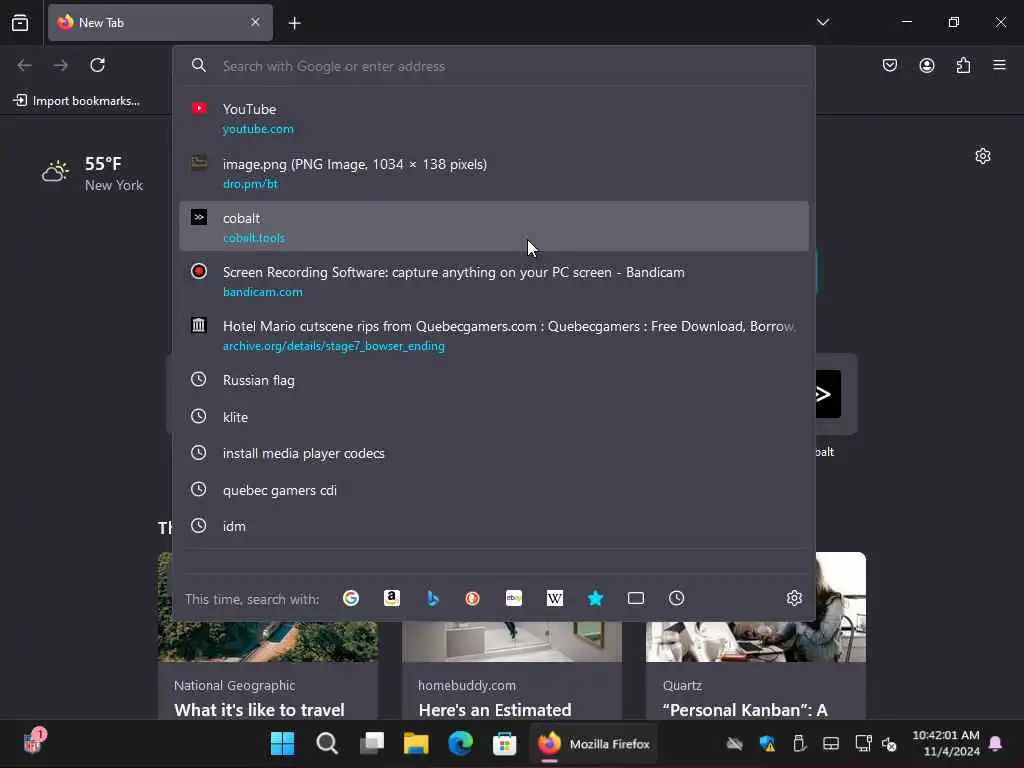Open the Extensions puzzle icon

[963, 65]
